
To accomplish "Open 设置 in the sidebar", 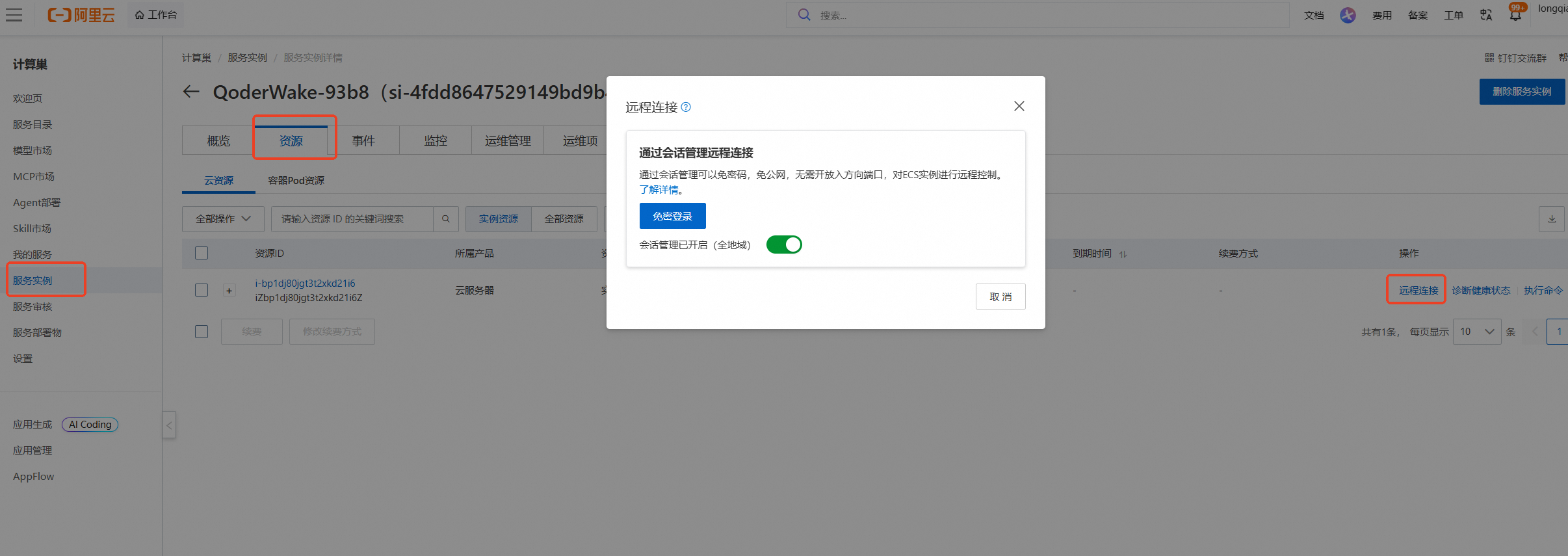I will pyautogui.click(x=23, y=358).
